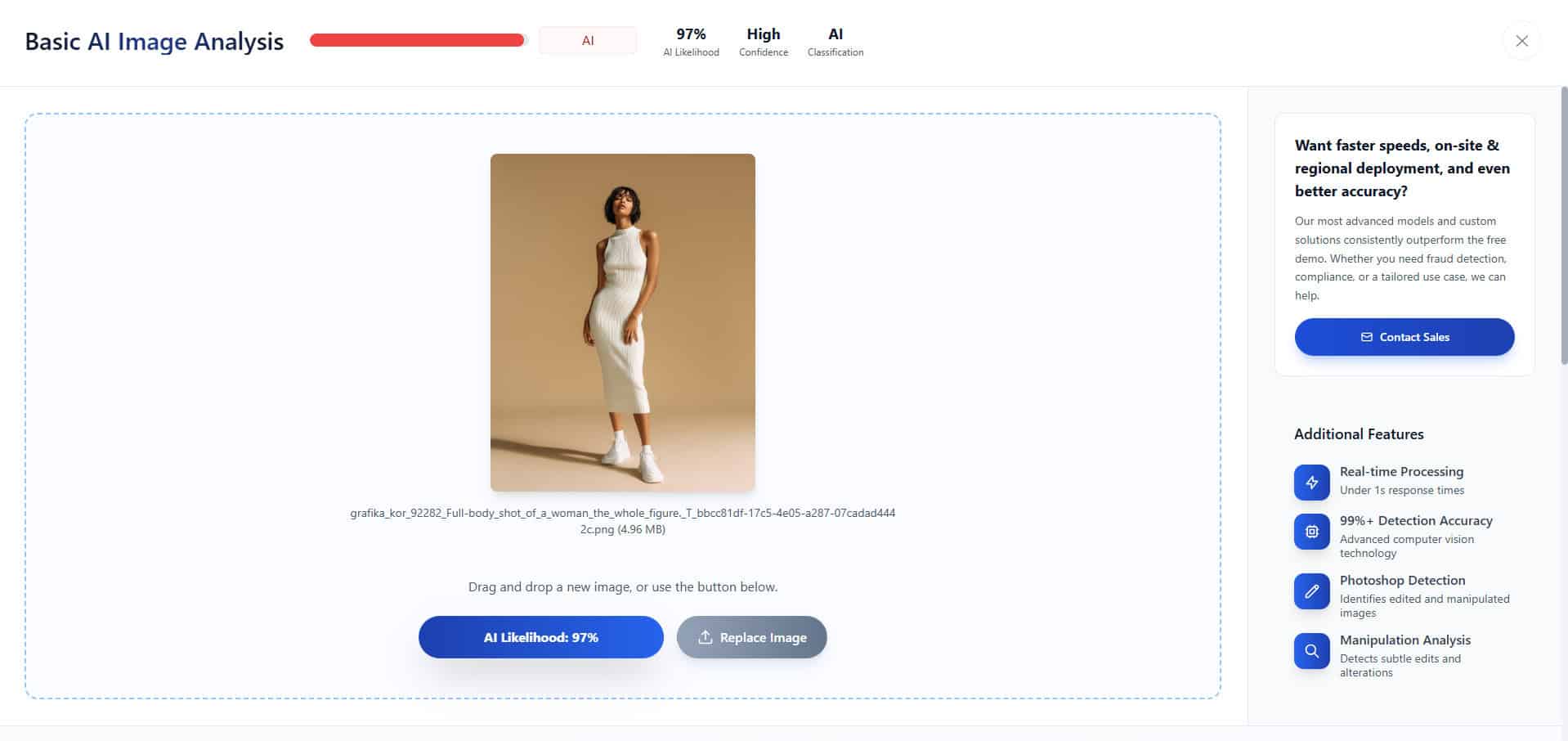Click the red AI likelihood progress bar
Viewport: 1568px width, 741px height.
pos(417,40)
